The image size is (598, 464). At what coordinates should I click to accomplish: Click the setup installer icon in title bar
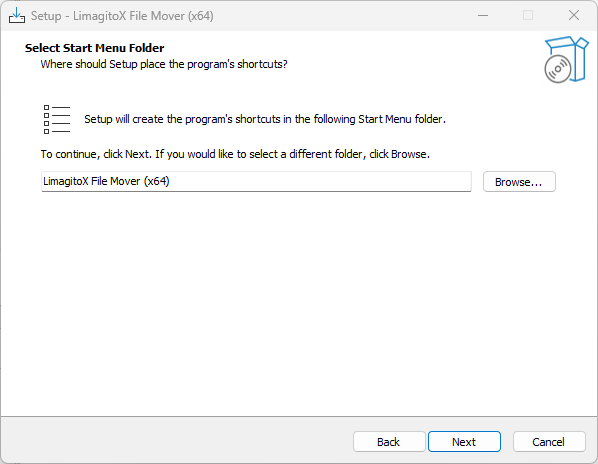(x=17, y=16)
